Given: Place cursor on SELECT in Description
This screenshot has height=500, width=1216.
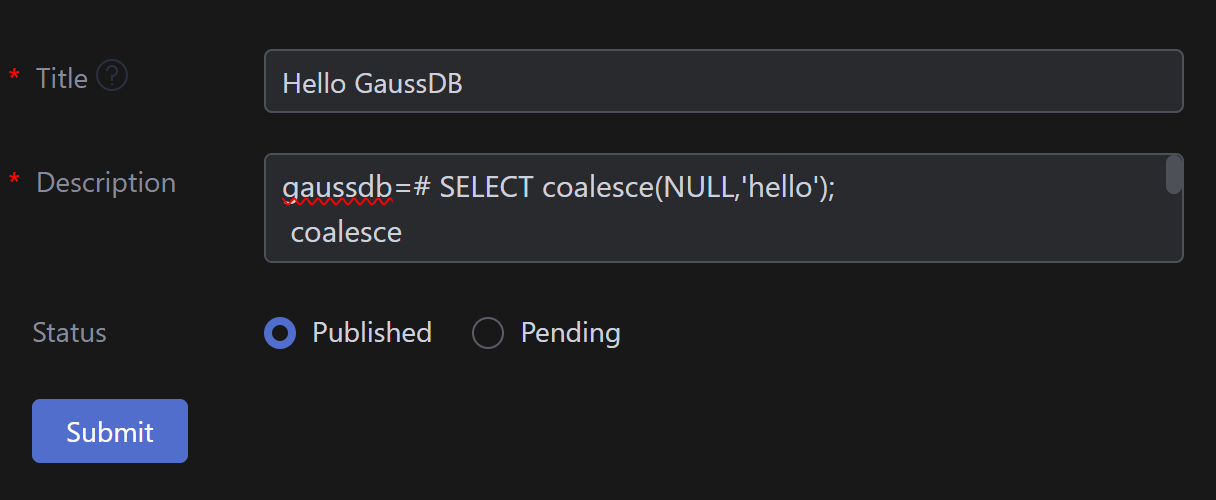Looking at the screenshot, I should 486,187.
